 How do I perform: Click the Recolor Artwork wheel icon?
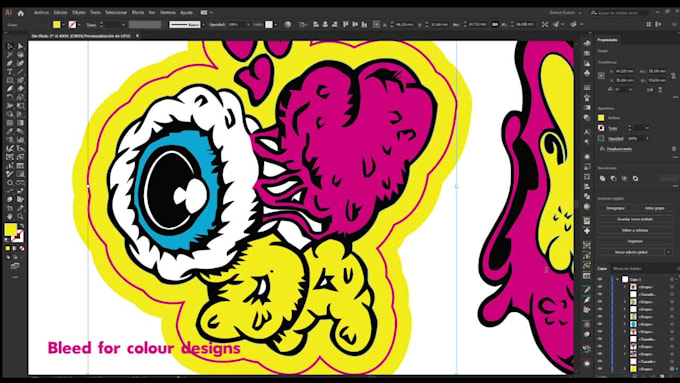click(x=288, y=25)
